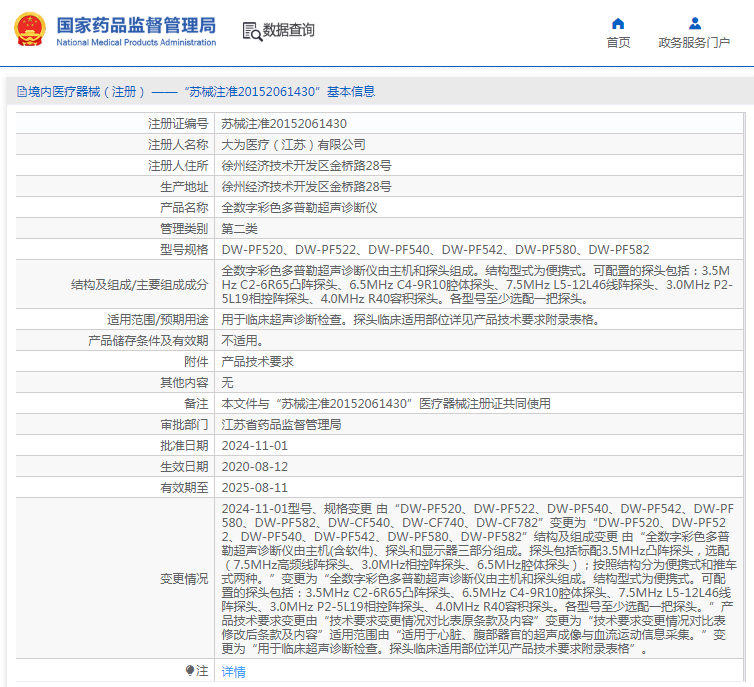Click the 产品名称 label
Viewport: 754px width, 687px height.
[x=184, y=208]
